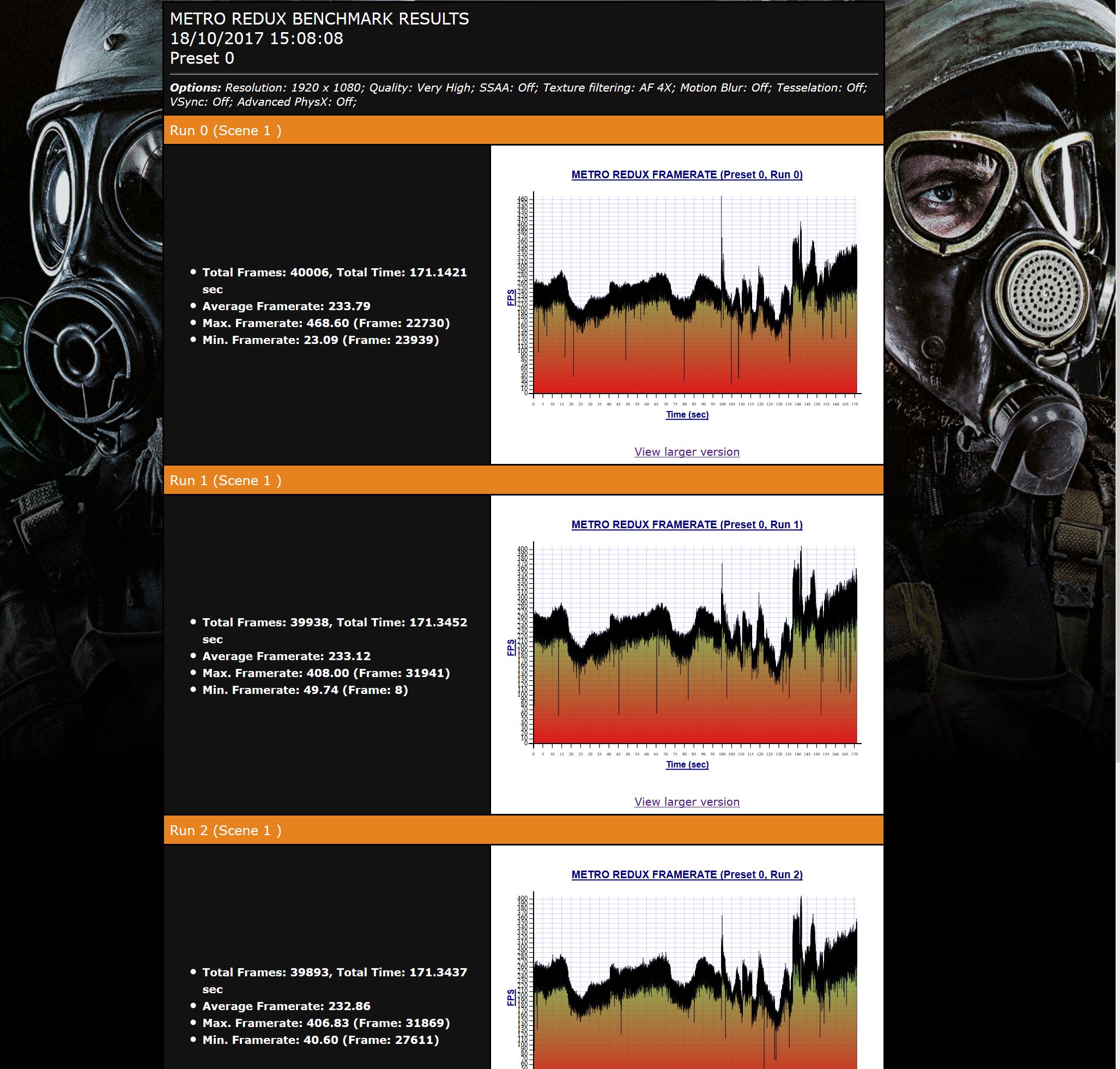Viewport: 1120px width, 1069px height.
Task: Click the Run 1 (Scene 1) orange header
Action: tap(226, 480)
